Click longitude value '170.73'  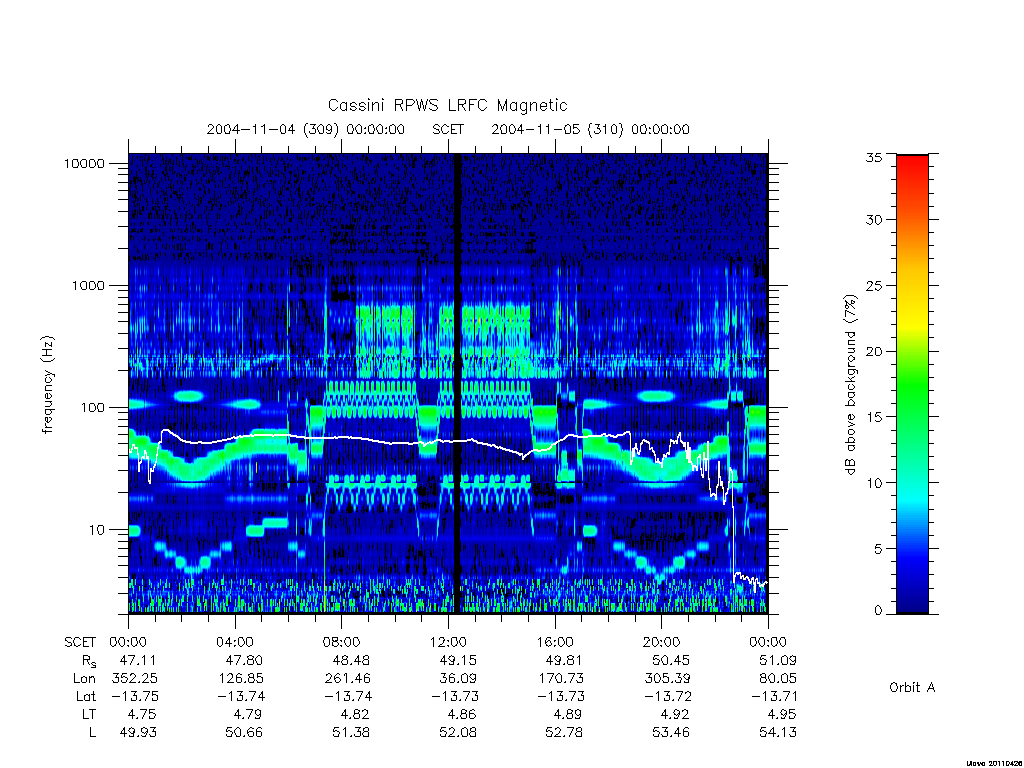click(x=561, y=679)
